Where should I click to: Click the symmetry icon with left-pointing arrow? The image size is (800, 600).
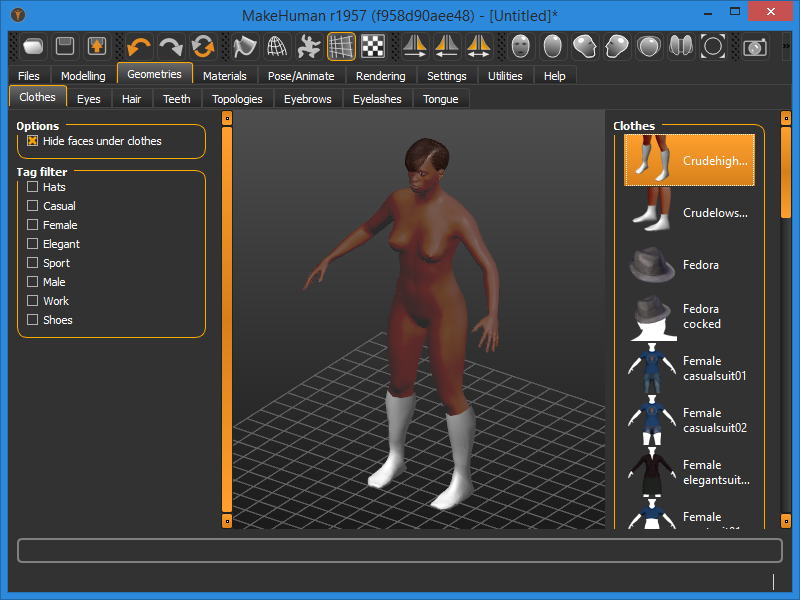click(x=447, y=46)
